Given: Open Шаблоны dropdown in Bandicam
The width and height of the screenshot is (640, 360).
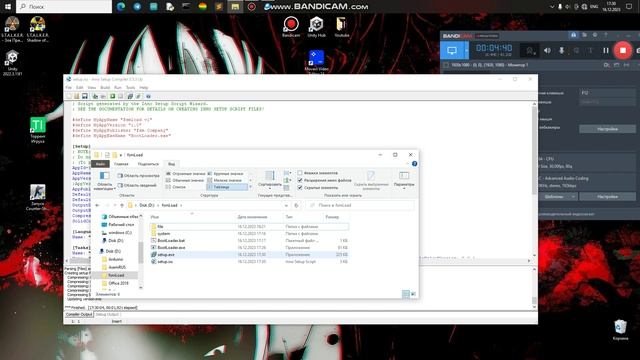Looking at the screenshot, I should [558, 197].
